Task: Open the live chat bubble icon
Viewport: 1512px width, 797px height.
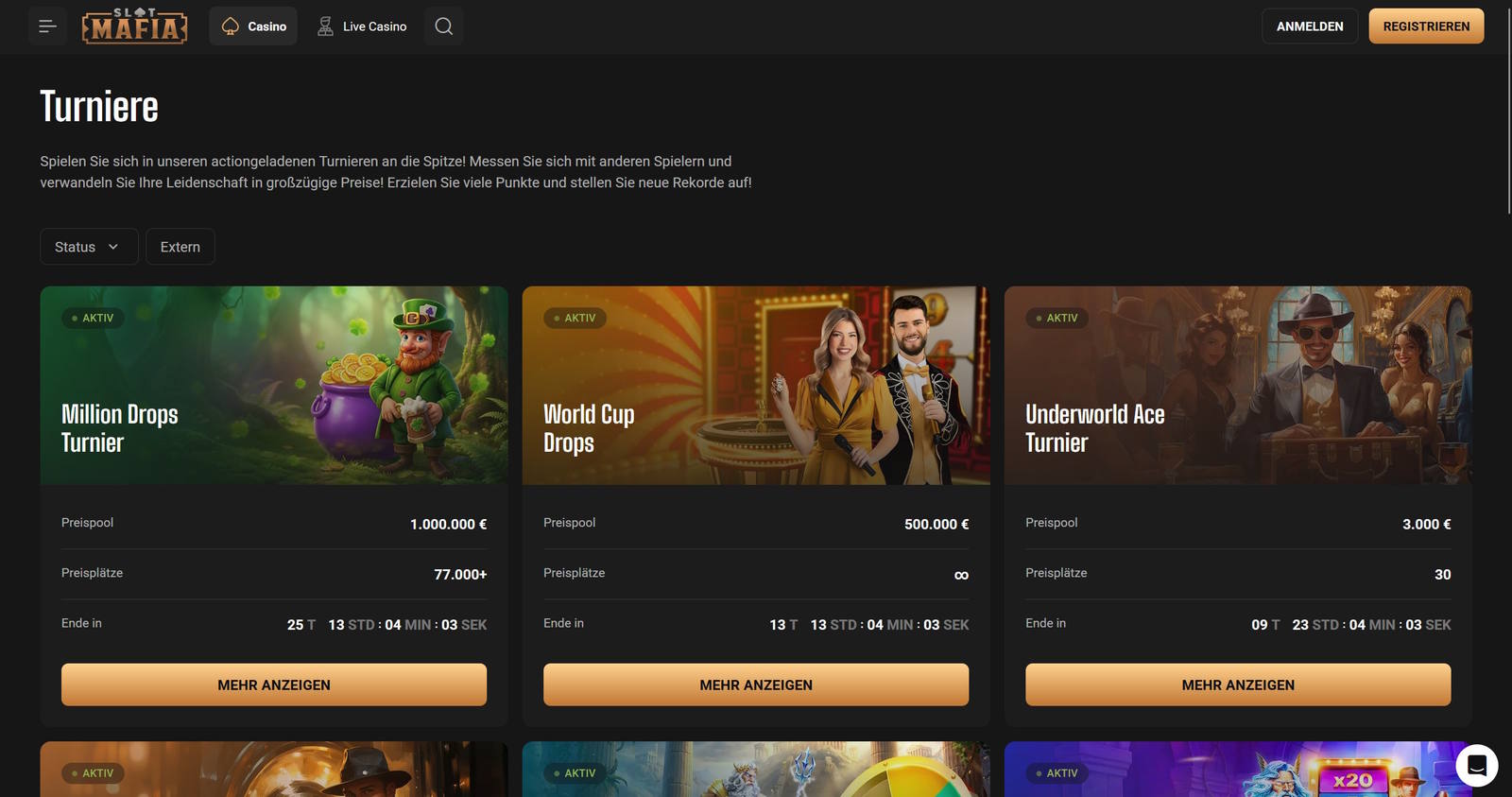Action: click(x=1477, y=765)
